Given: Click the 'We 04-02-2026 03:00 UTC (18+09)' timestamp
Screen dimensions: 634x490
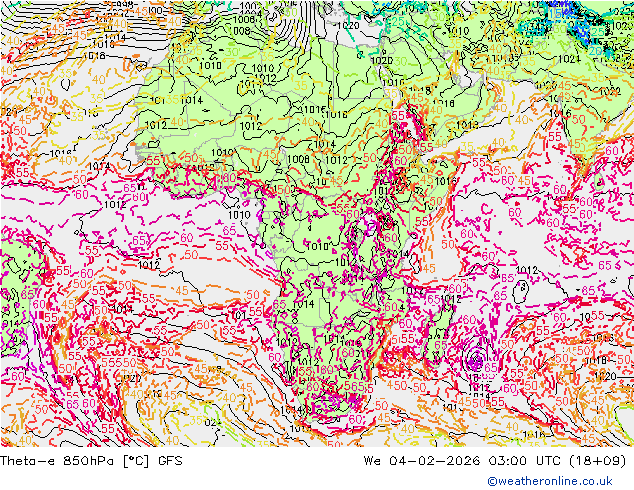Looking at the screenshot, I should pos(495,460).
